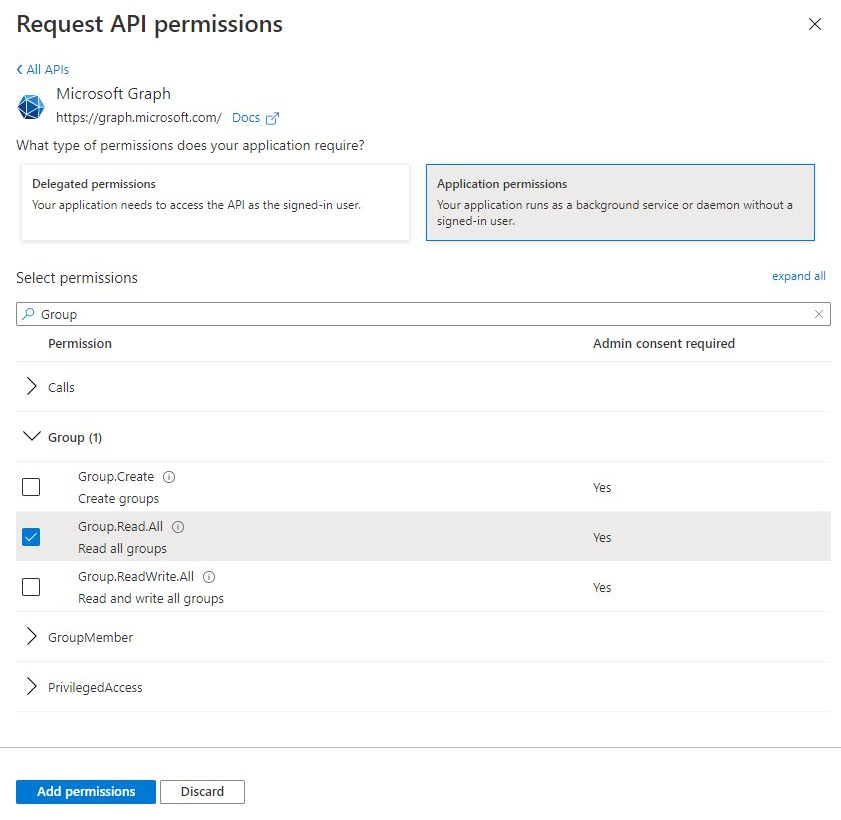This screenshot has width=841, height=820.
Task: Click info icon beside Group.ReadWrite.All
Action: [x=210, y=577]
